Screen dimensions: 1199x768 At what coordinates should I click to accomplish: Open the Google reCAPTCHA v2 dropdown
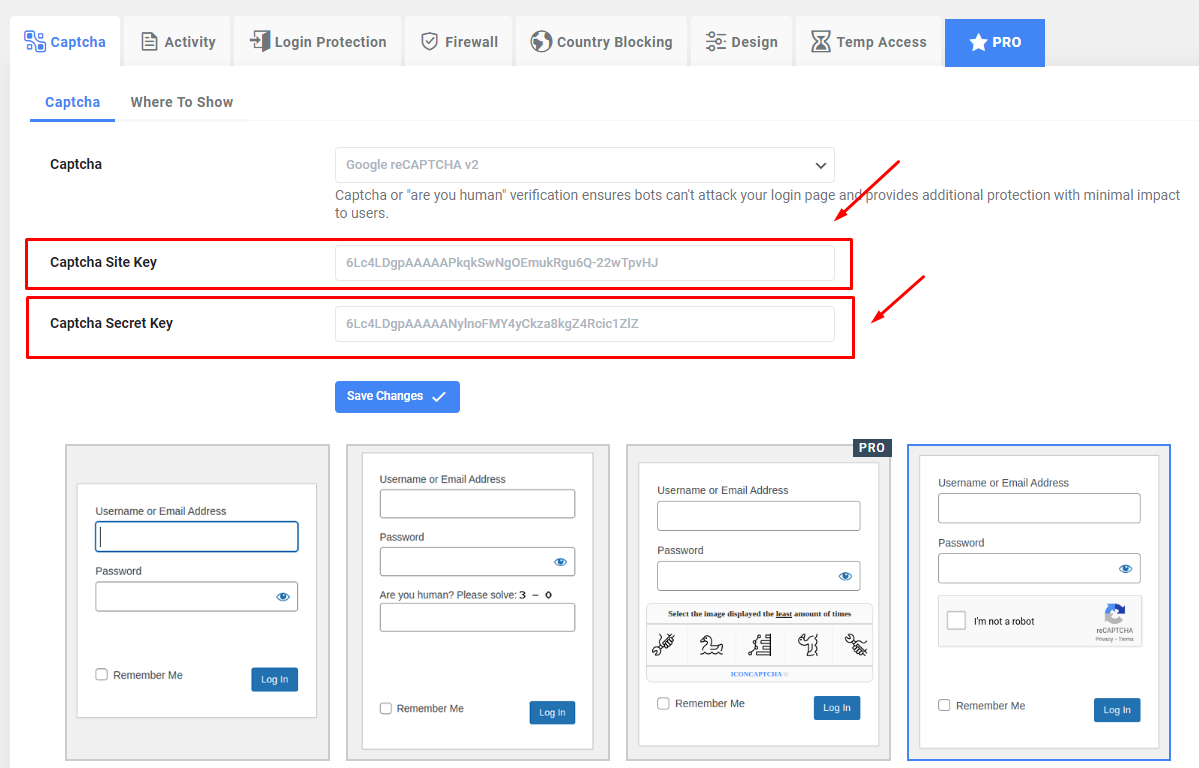pos(584,165)
